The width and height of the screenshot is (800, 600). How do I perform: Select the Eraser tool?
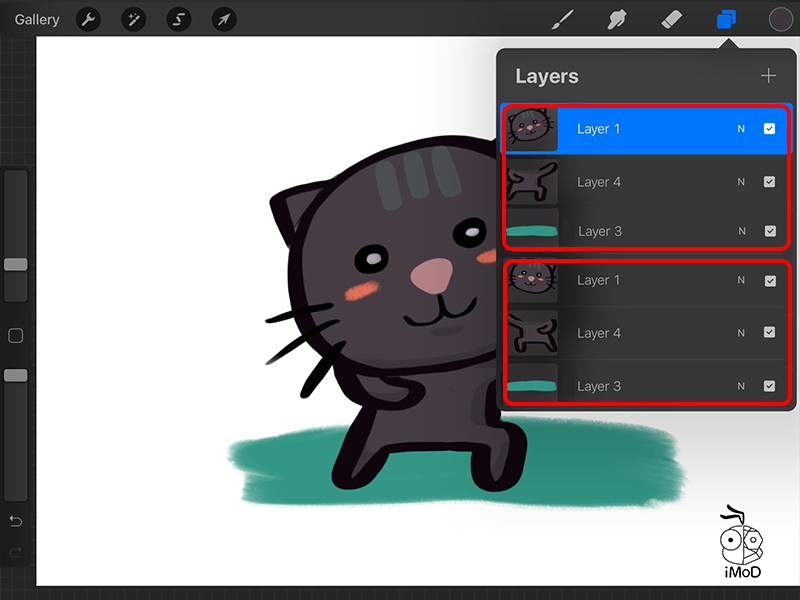tap(671, 19)
